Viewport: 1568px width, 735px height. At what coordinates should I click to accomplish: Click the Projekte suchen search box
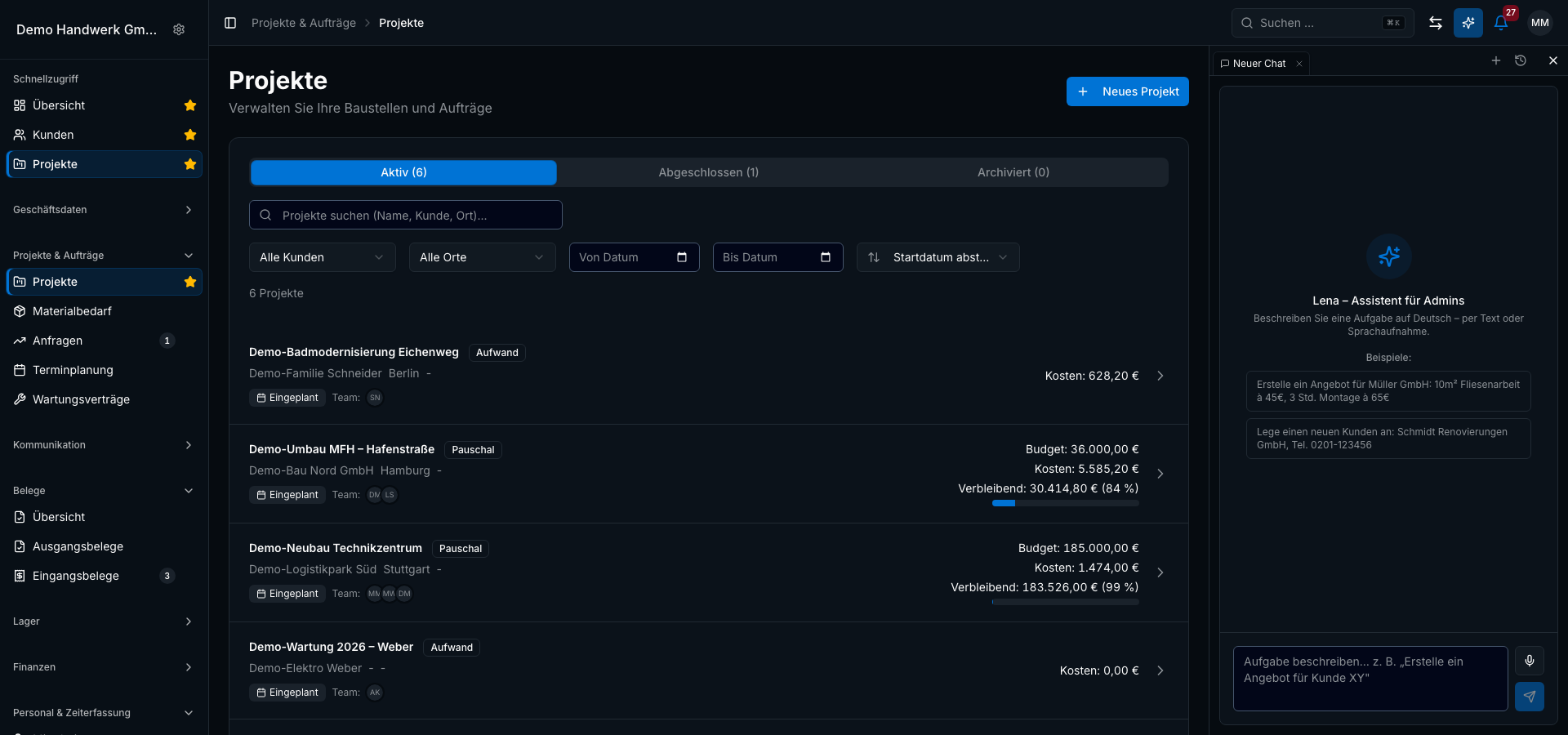[x=406, y=215]
